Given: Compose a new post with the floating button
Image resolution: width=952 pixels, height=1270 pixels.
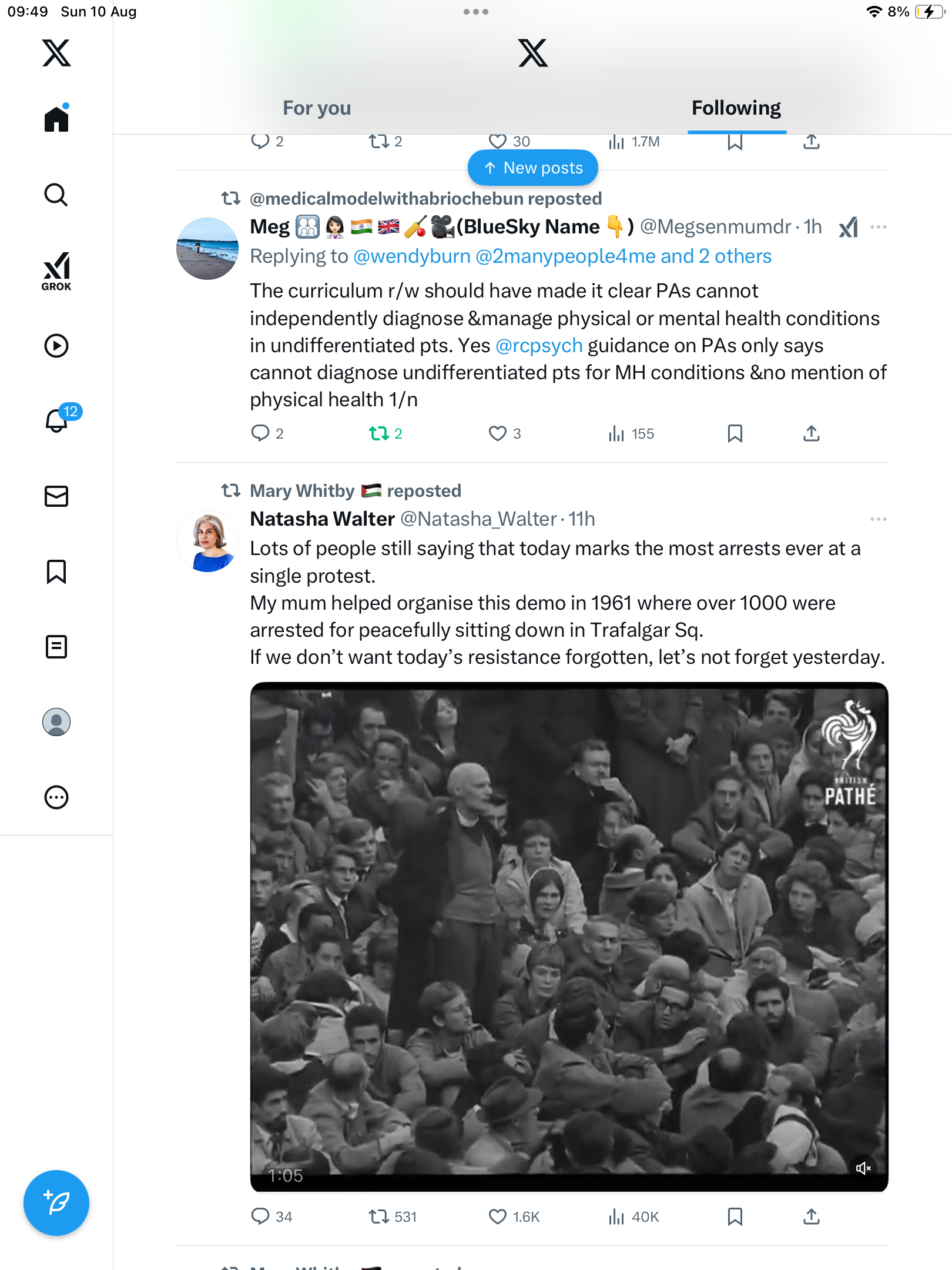Looking at the screenshot, I should [56, 1203].
